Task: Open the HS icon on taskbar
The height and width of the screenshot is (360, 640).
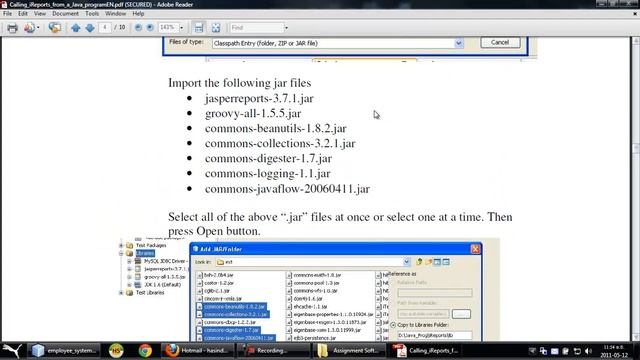Action: coord(116,351)
